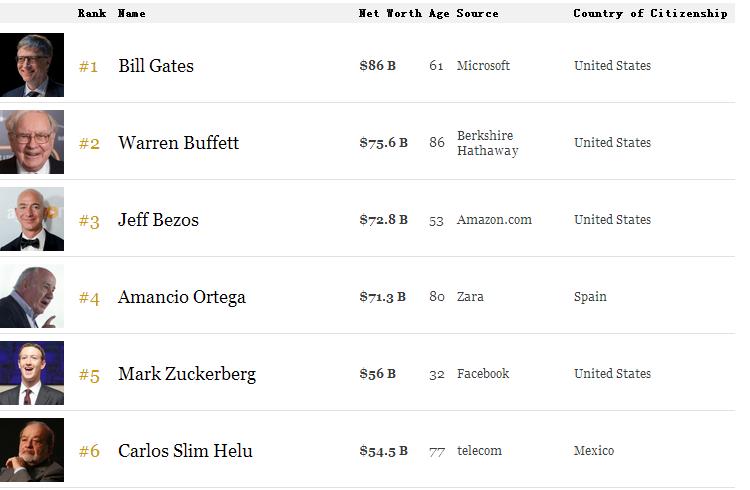Select the Amancio Ortega name
The height and width of the screenshot is (490, 750).
click(181, 297)
